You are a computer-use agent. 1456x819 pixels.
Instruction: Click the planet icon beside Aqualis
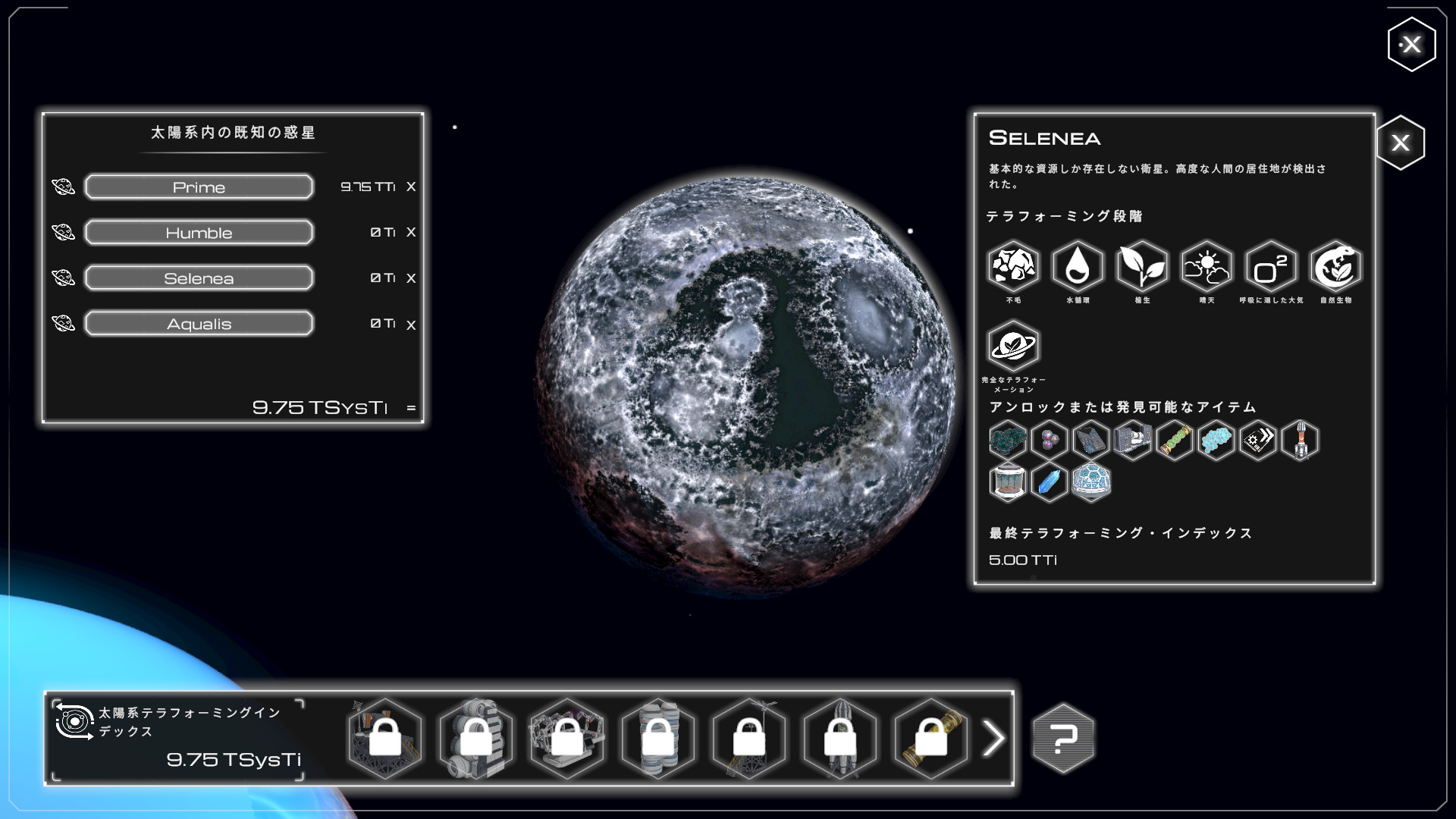(x=63, y=323)
